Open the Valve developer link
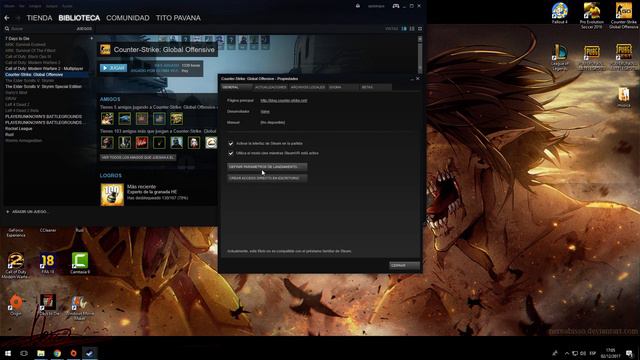The height and width of the screenshot is (360, 640). pos(265,111)
